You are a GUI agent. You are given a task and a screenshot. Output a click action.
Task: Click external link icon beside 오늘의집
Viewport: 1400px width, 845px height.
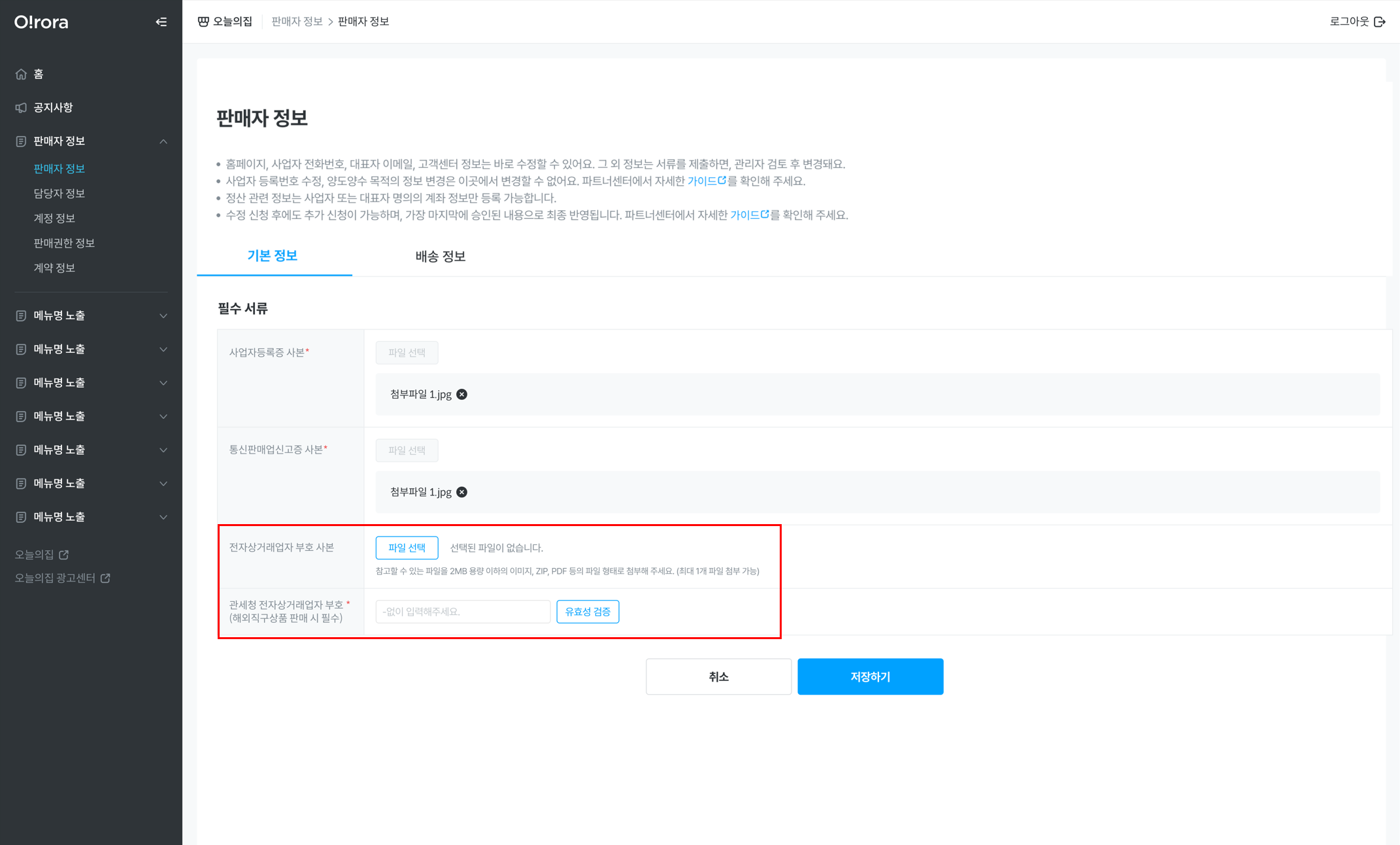pyautogui.click(x=64, y=555)
